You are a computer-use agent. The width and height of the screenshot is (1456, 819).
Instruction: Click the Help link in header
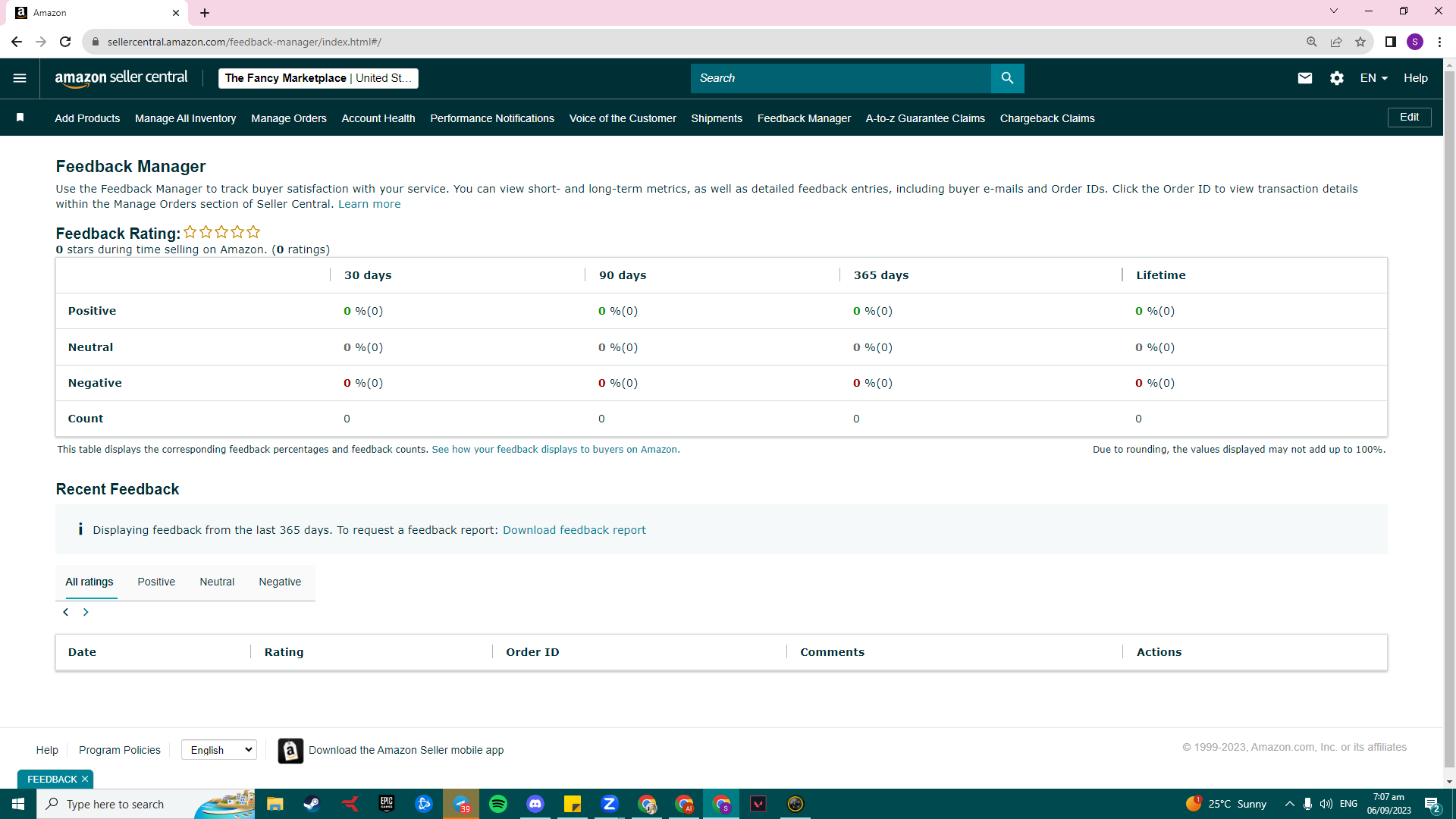1415,78
